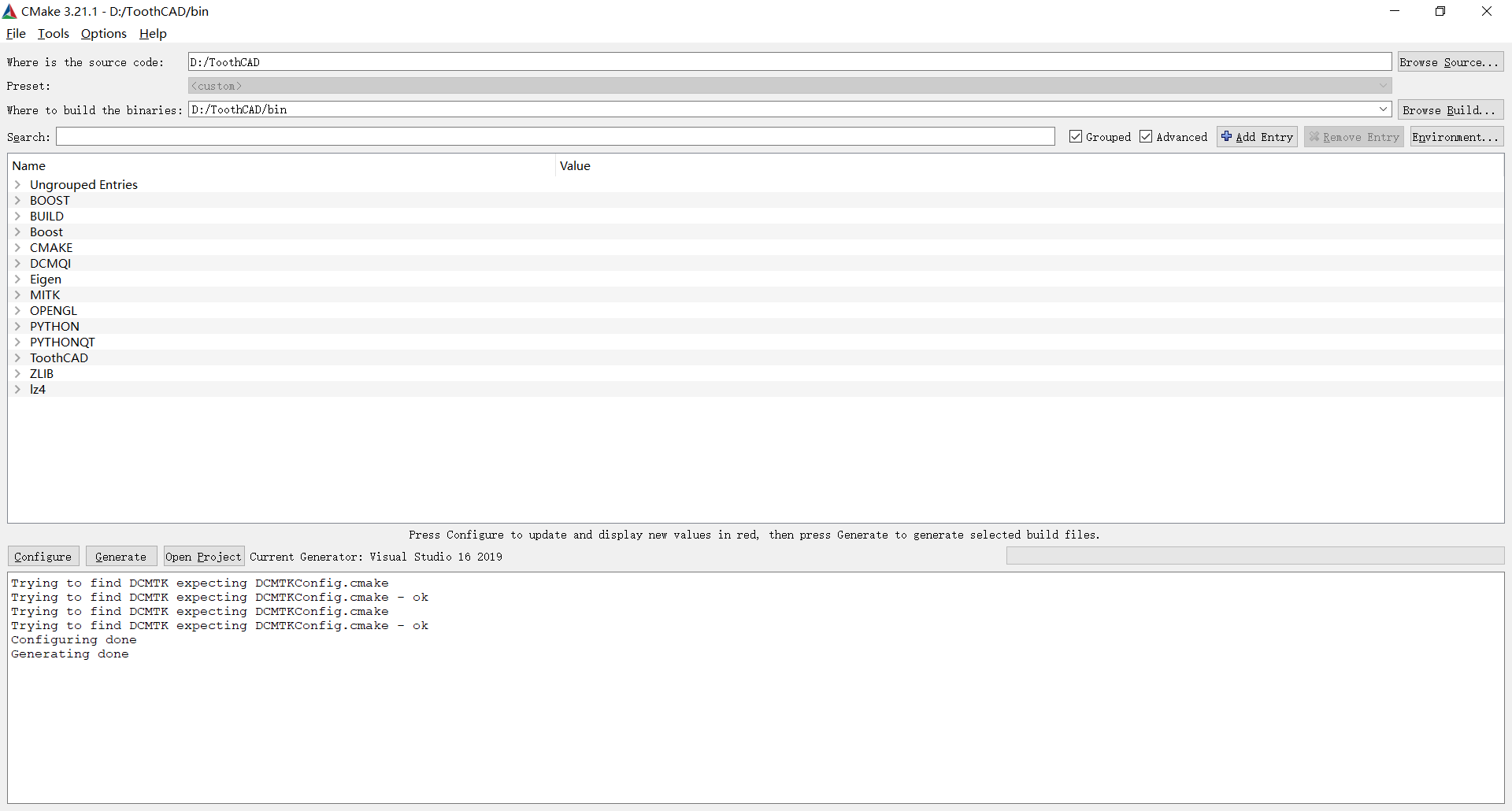Expand the CMAKE group
Screen dimensions: 1512x811
pyautogui.click(x=17, y=247)
